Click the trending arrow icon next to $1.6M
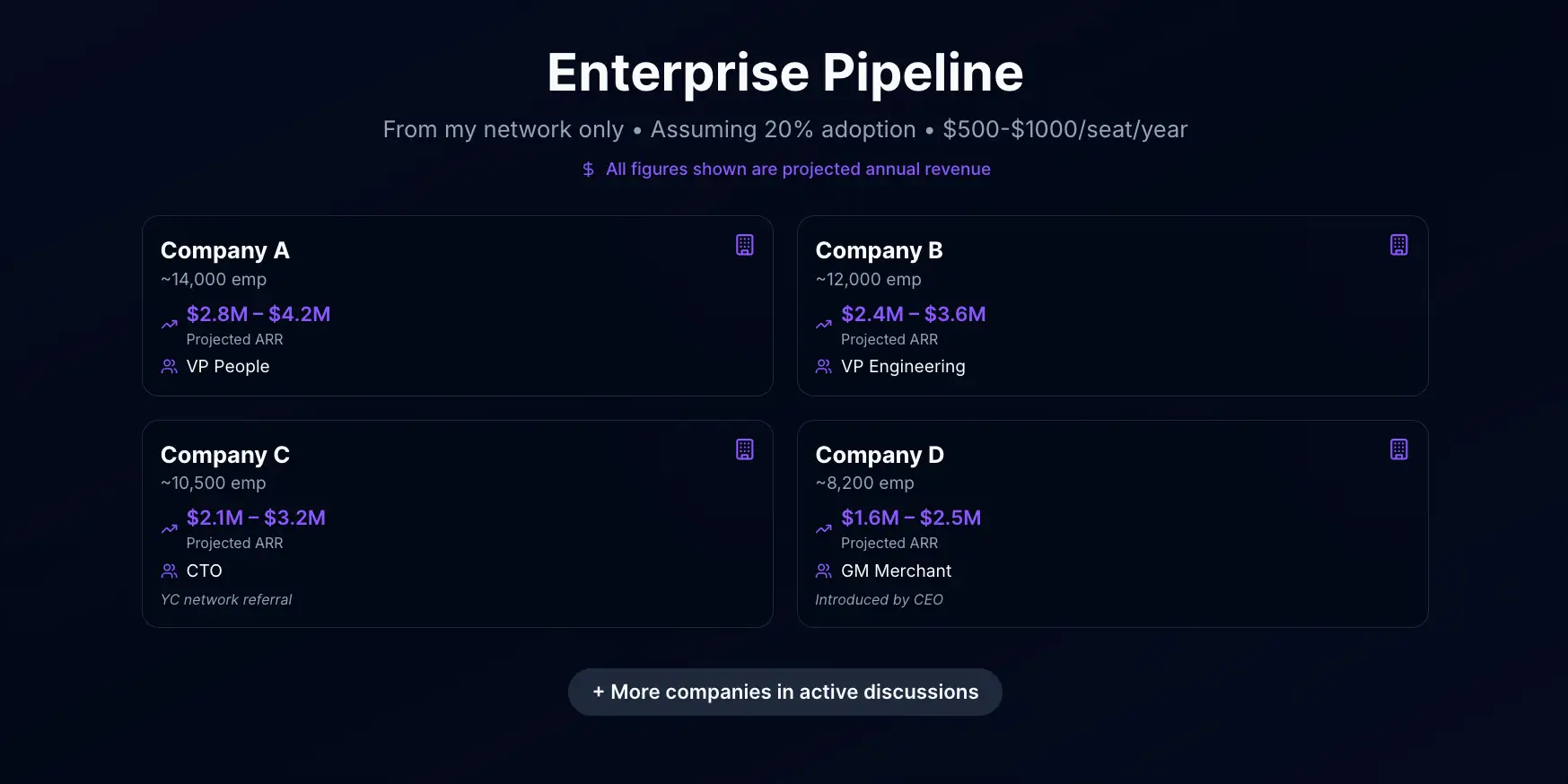Image resolution: width=1568 pixels, height=784 pixels. 823,528
